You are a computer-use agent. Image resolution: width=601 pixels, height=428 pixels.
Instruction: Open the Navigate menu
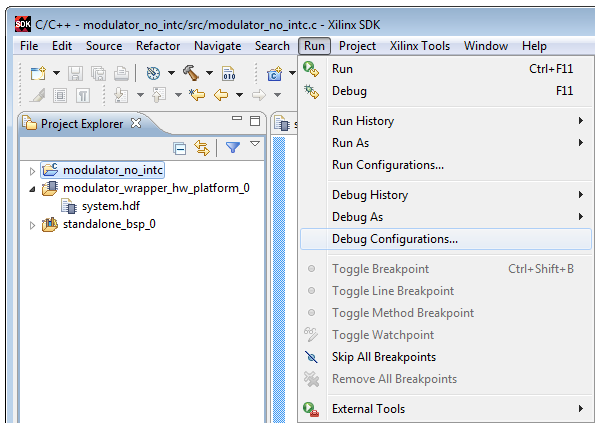coord(217,46)
